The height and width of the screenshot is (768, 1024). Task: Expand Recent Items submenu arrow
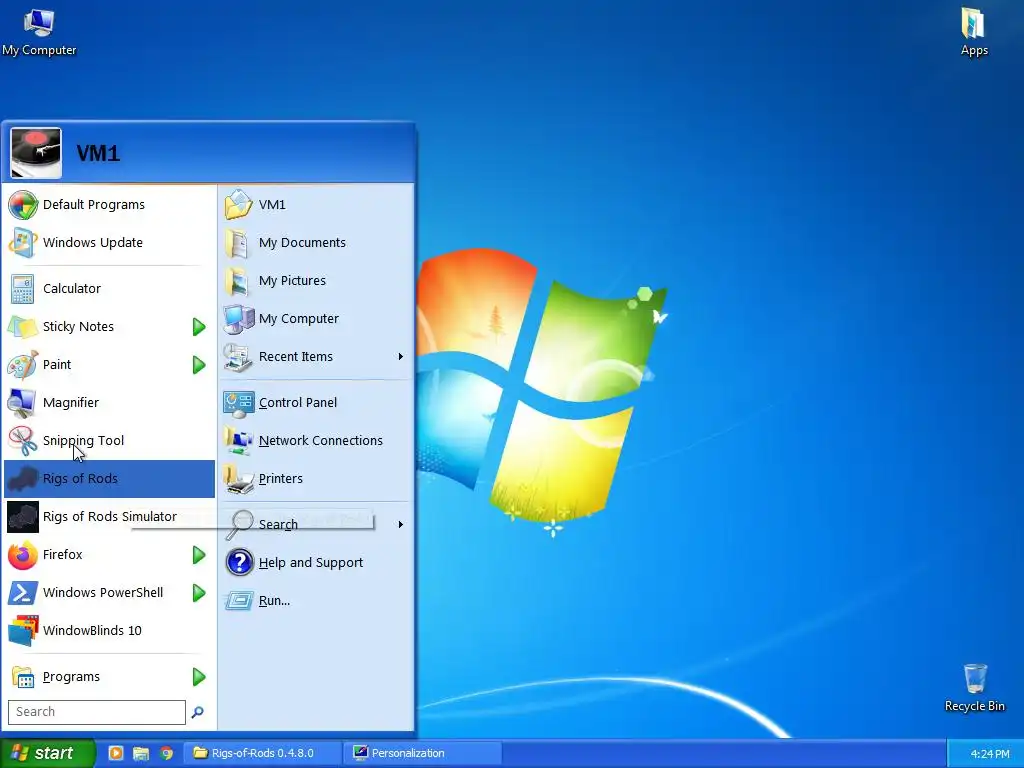tap(400, 357)
